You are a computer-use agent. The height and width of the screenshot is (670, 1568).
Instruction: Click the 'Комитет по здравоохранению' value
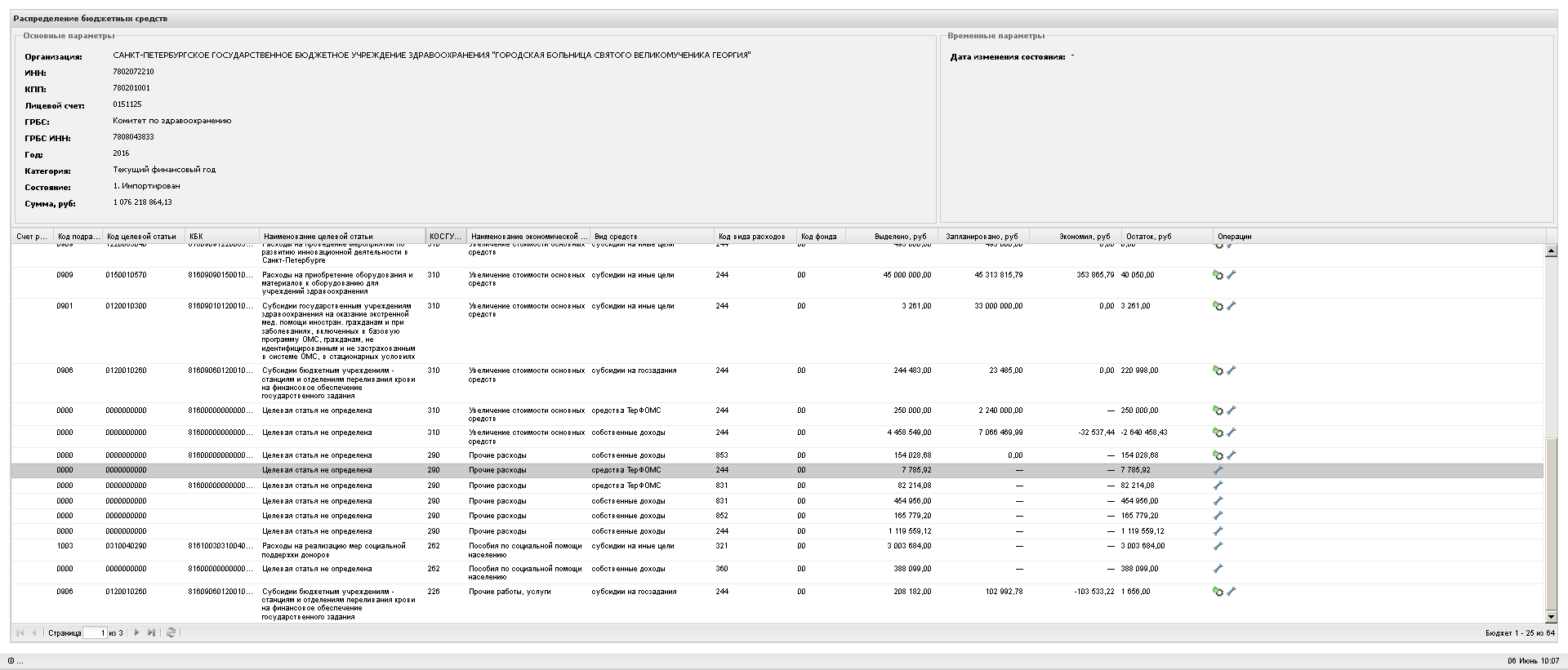coord(172,121)
